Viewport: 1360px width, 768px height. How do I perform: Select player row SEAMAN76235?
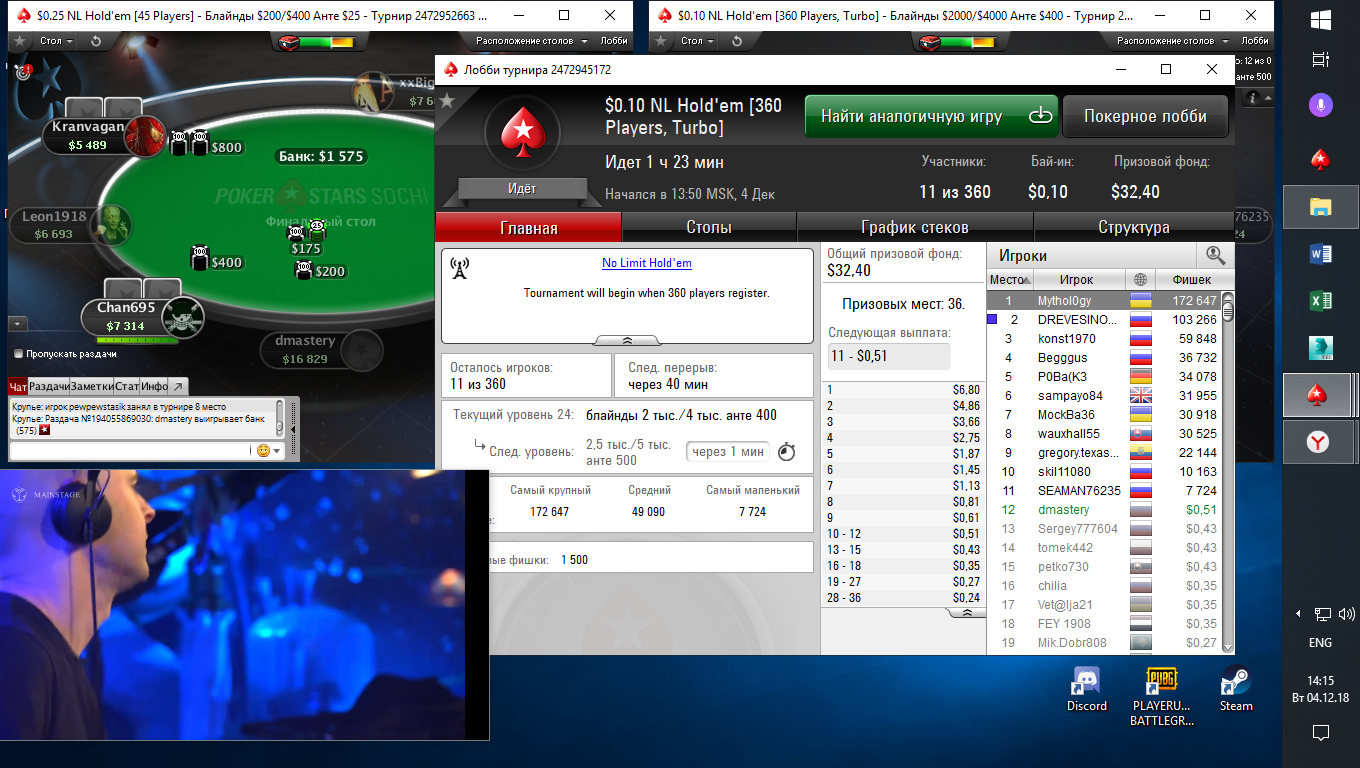point(1104,490)
